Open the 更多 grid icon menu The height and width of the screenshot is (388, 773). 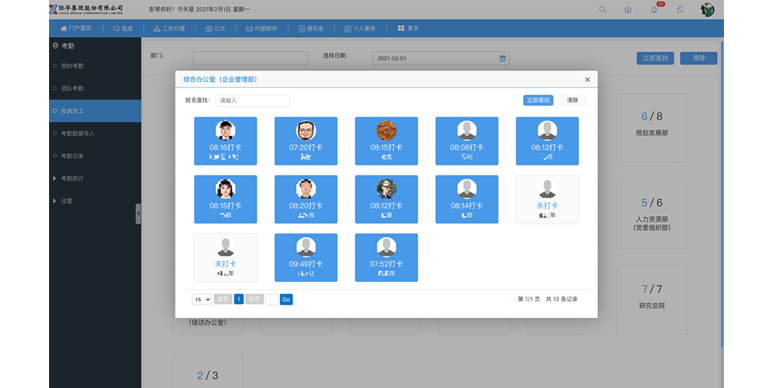(401, 28)
